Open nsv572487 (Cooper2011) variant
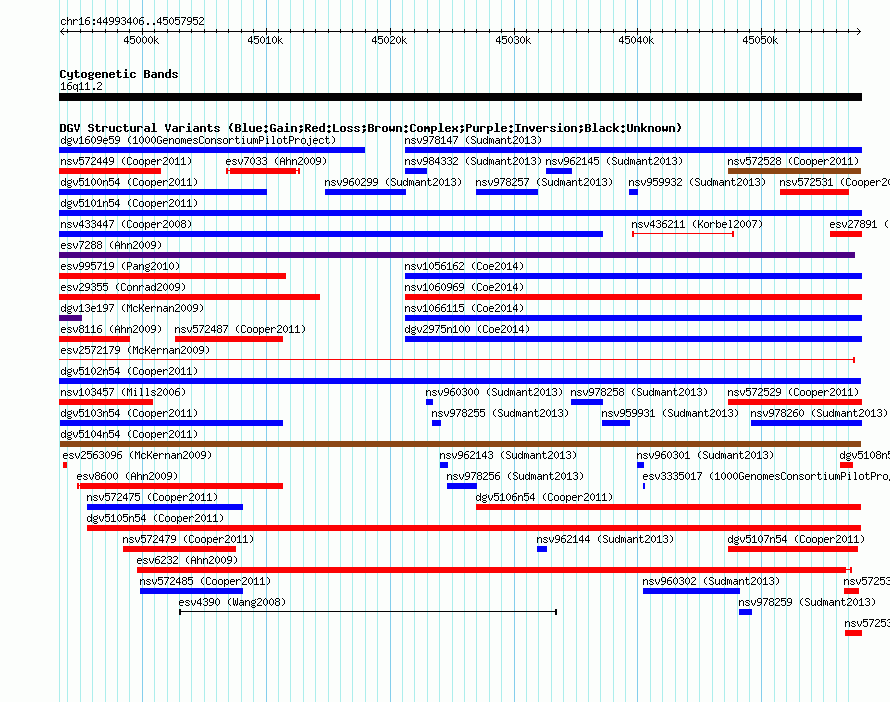 click(x=240, y=329)
